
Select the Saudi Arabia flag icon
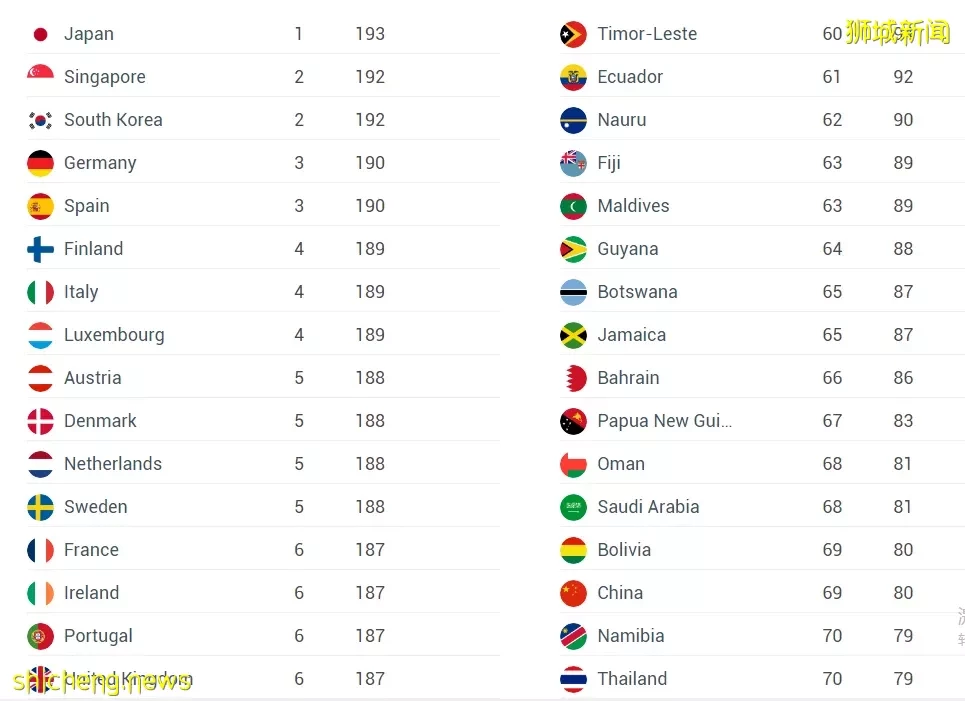point(574,507)
